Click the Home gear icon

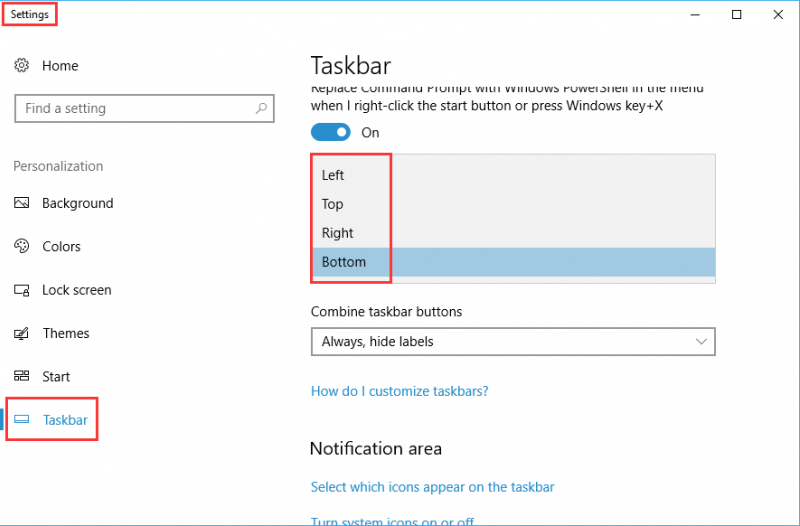click(x=21, y=65)
